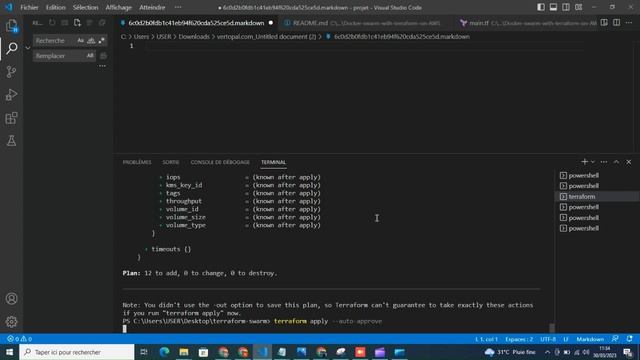Image resolution: width=640 pixels, height=360 pixels.
Task: Open title bar overflow menu ellipsis
Action: 178,7
